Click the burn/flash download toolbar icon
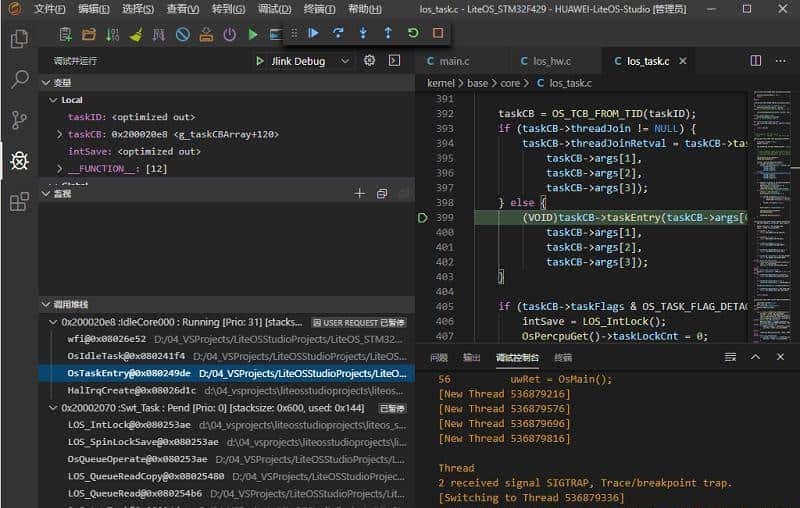This screenshot has width=800, height=508. pyautogui.click(x=206, y=34)
